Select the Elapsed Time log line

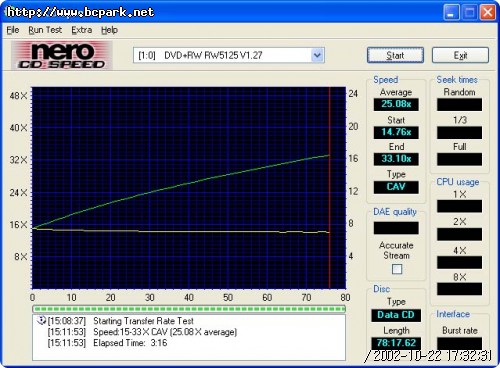[107, 343]
